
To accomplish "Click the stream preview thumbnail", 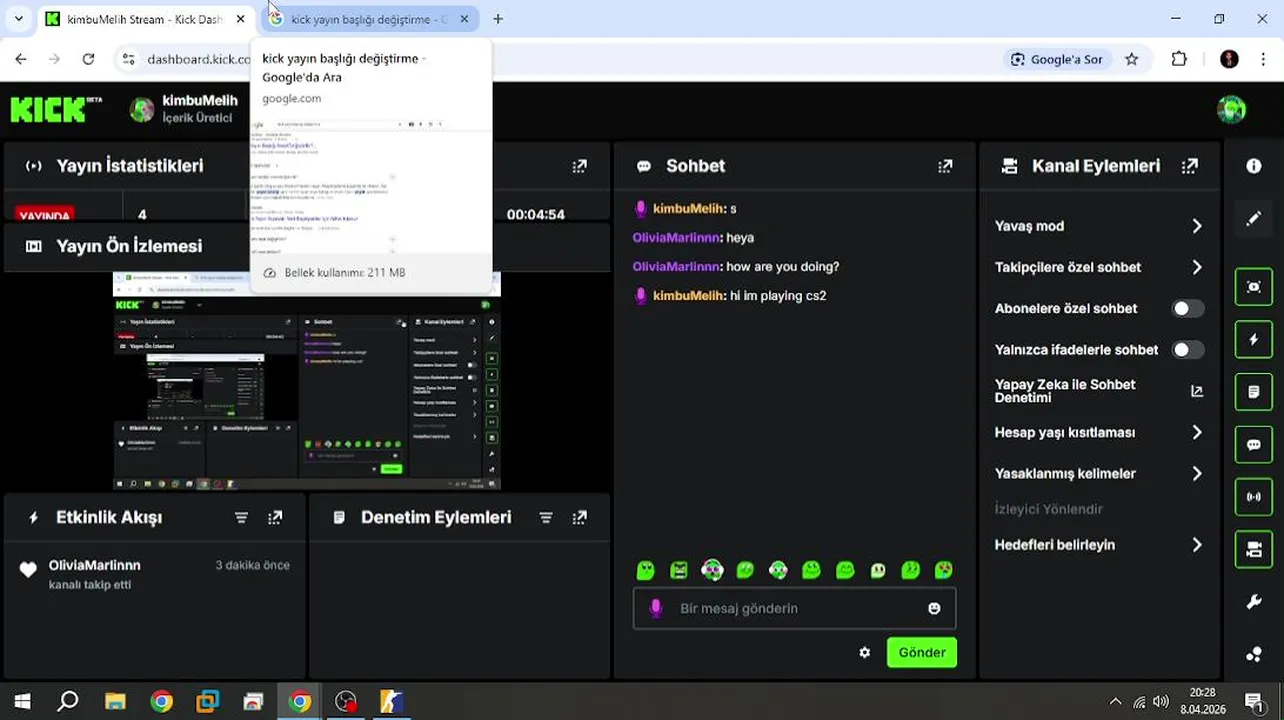I will click(307, 381).
